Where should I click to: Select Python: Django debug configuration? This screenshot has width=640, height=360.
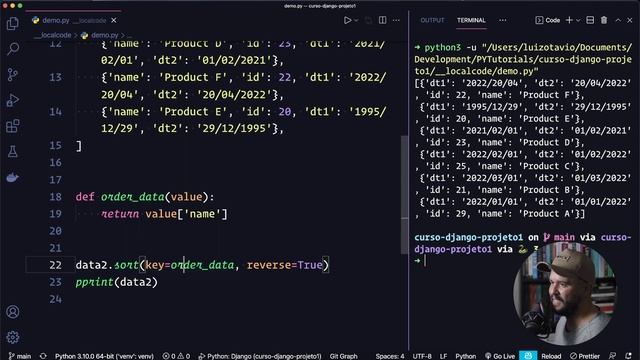260,356
